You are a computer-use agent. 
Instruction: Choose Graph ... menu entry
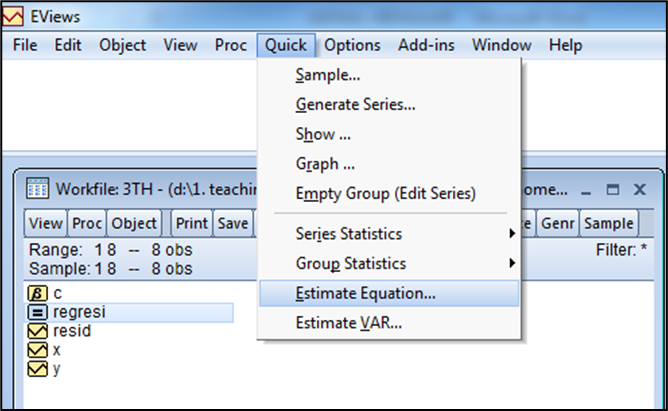click(x=389, y=164)
